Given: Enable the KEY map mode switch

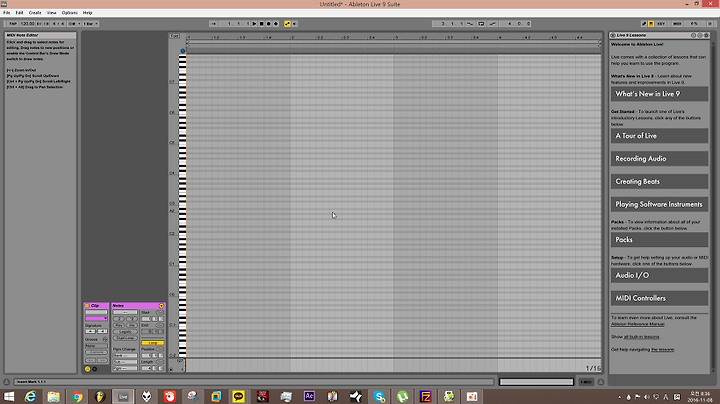Looking at the screenshot, I should 661,24.
